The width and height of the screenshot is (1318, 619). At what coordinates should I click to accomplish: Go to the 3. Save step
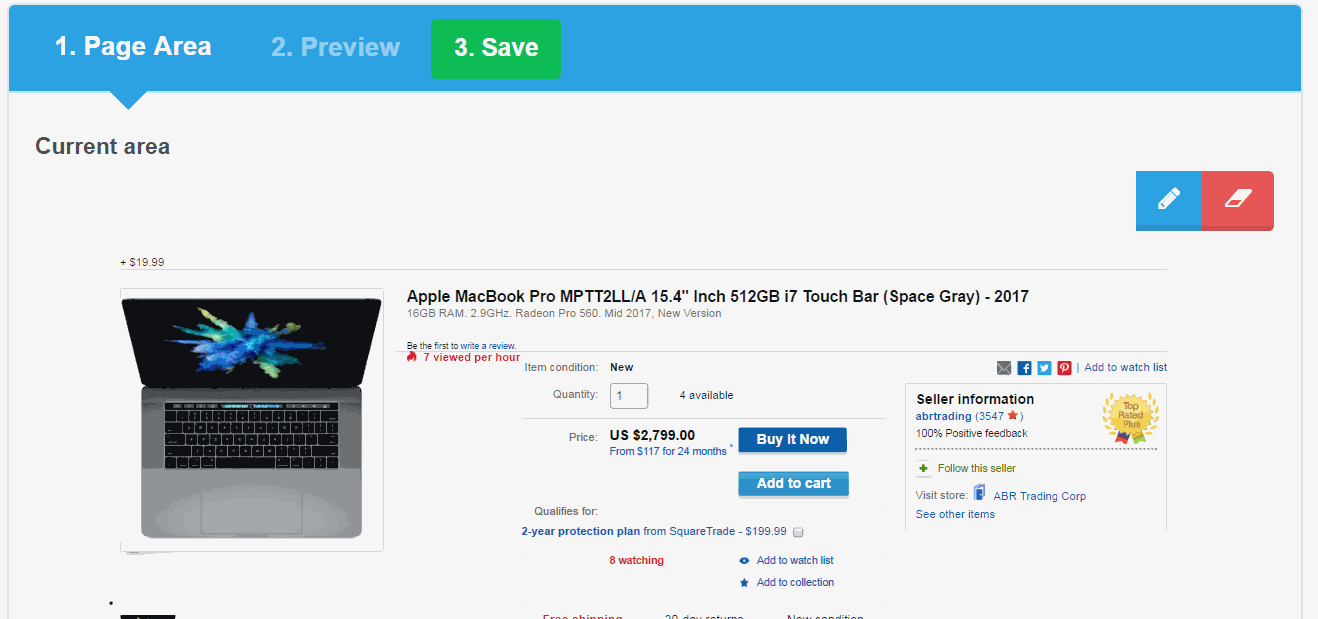496,48
